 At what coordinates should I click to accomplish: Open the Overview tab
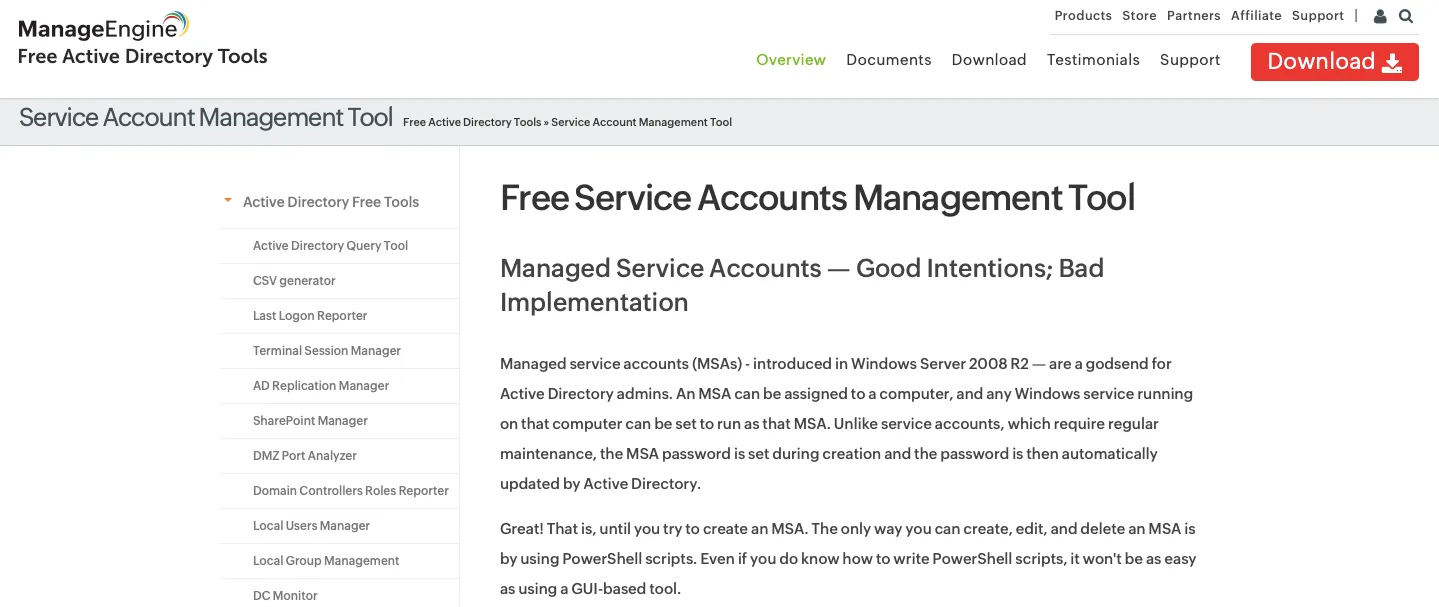pyautogui.click(x=791, y=60)
